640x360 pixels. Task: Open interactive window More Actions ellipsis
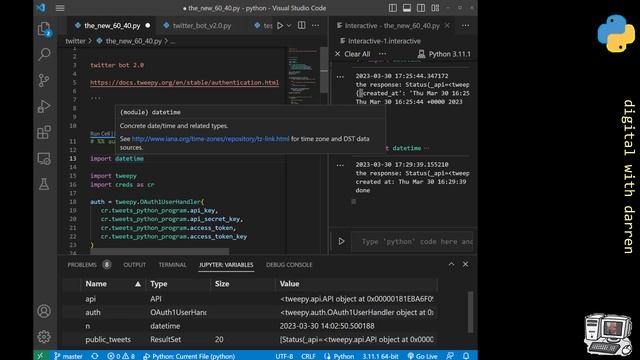pos(465,25)
